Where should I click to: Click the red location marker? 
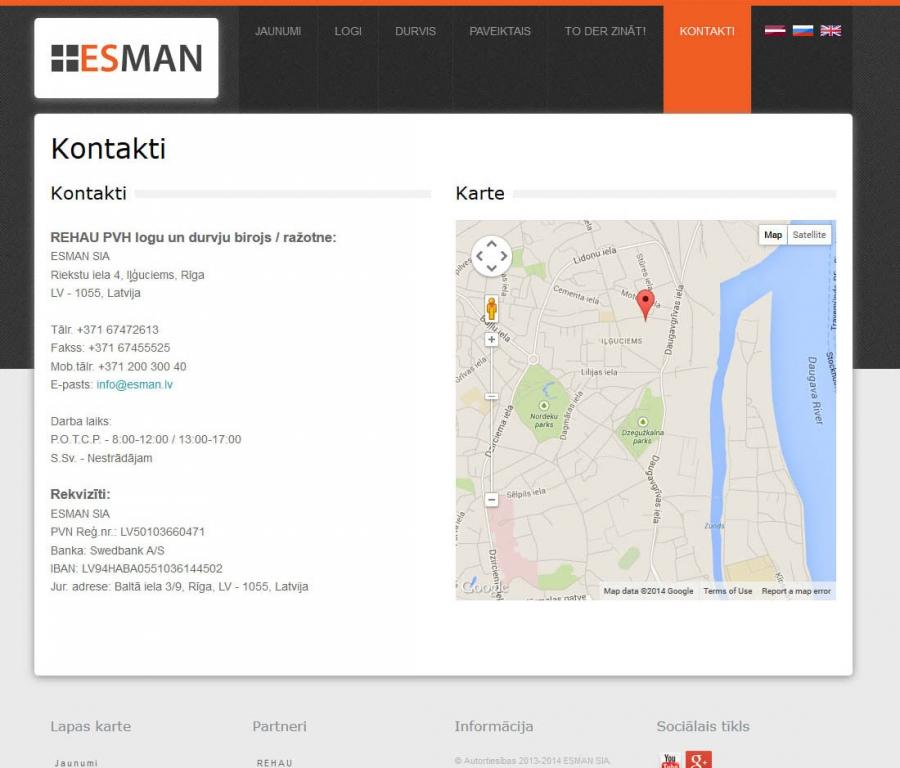pyautogui.click(x=646, y=304)
